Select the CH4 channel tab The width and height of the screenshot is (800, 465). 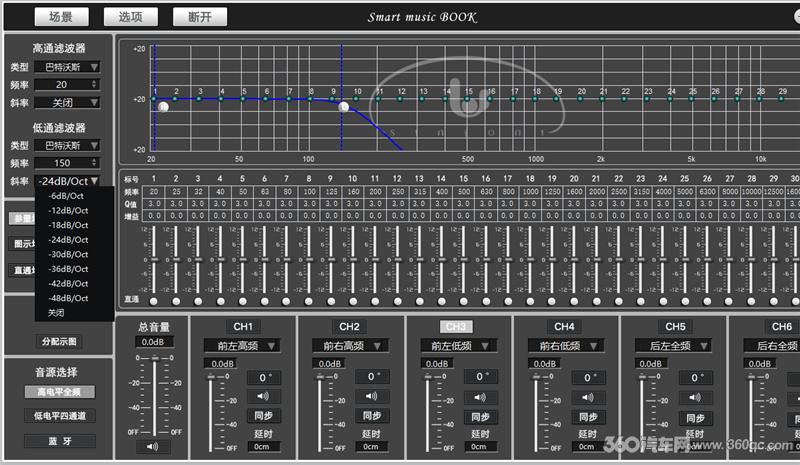point(564,327)
